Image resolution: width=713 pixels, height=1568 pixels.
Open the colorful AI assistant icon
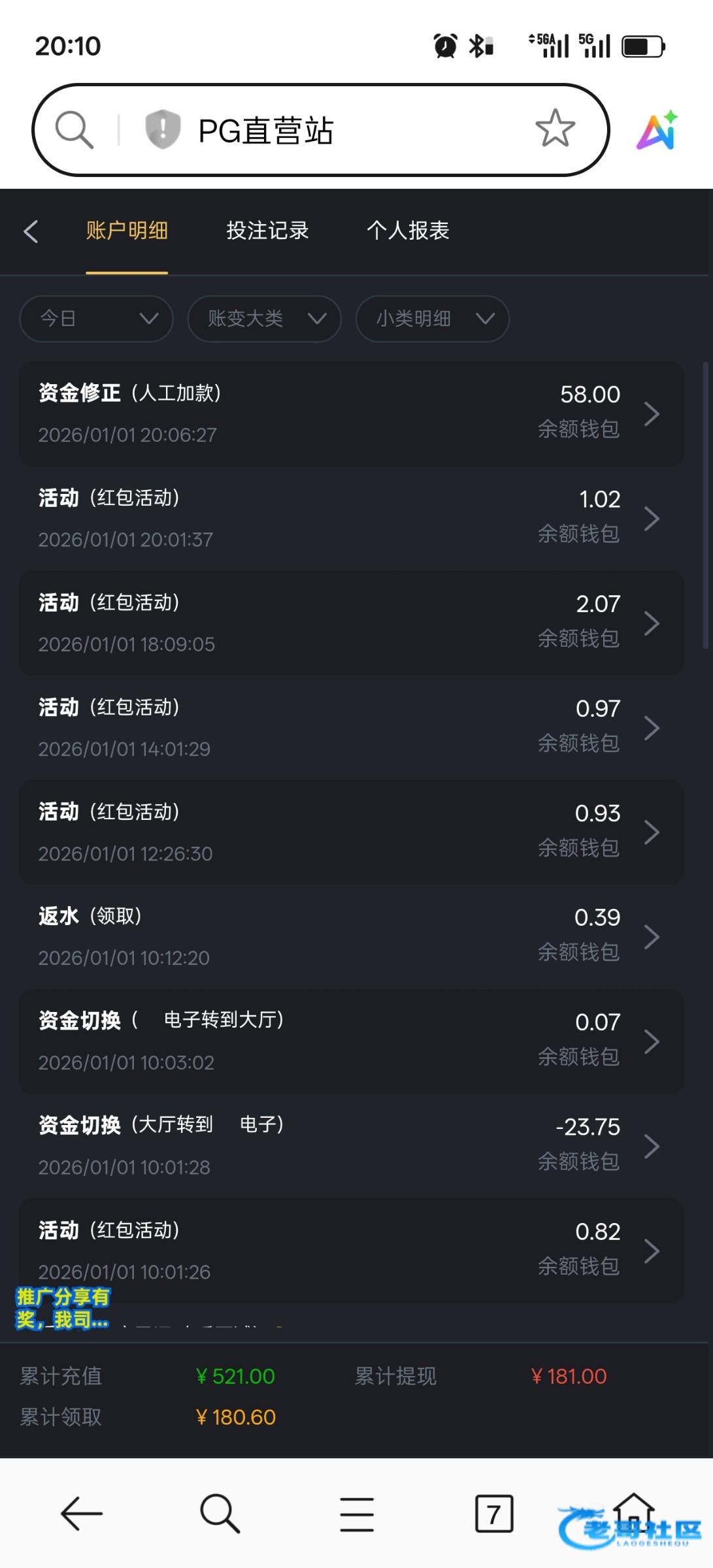click(657, 130)
